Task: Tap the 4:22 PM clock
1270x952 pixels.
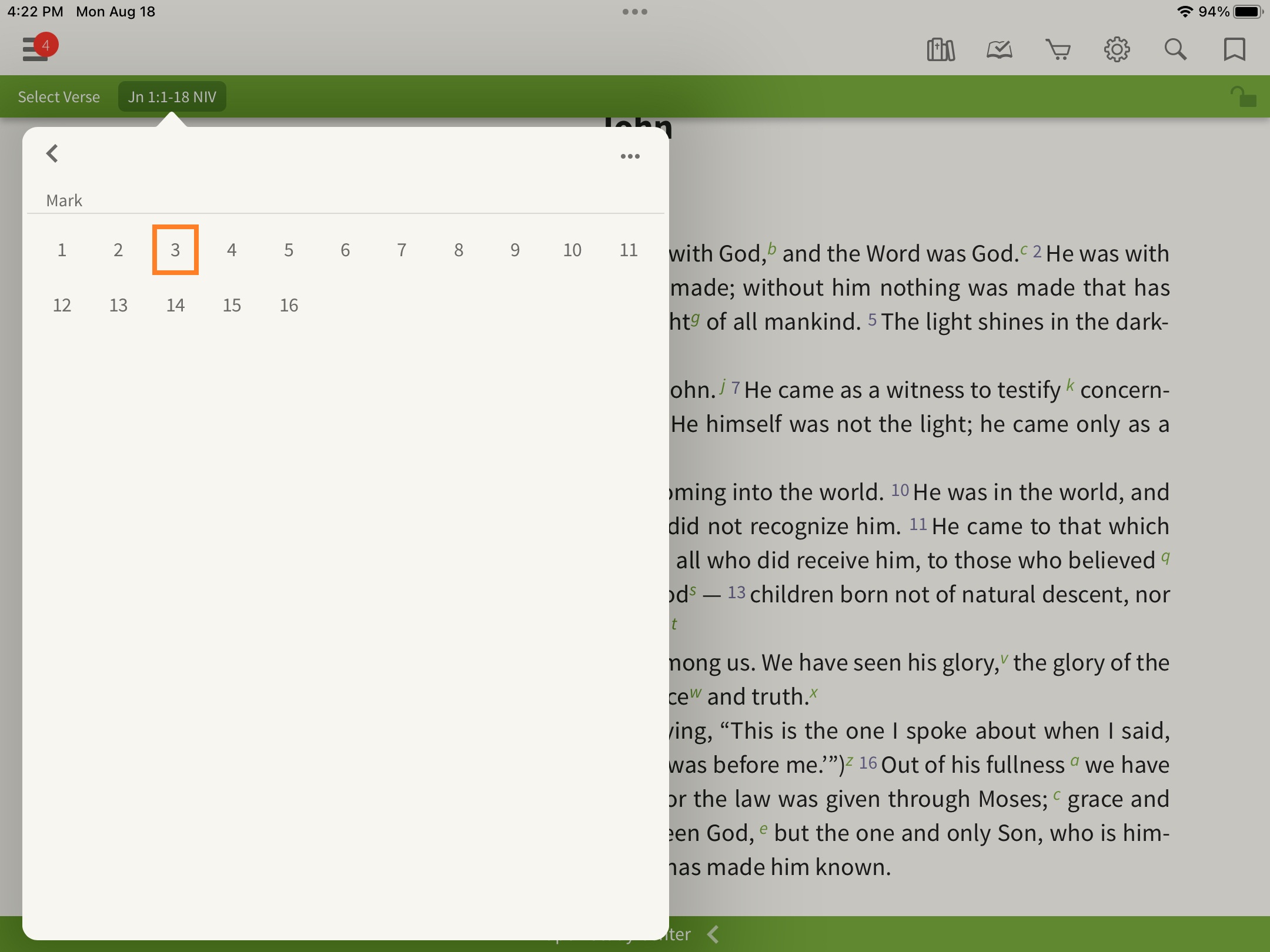Action: tap(35, 12)
